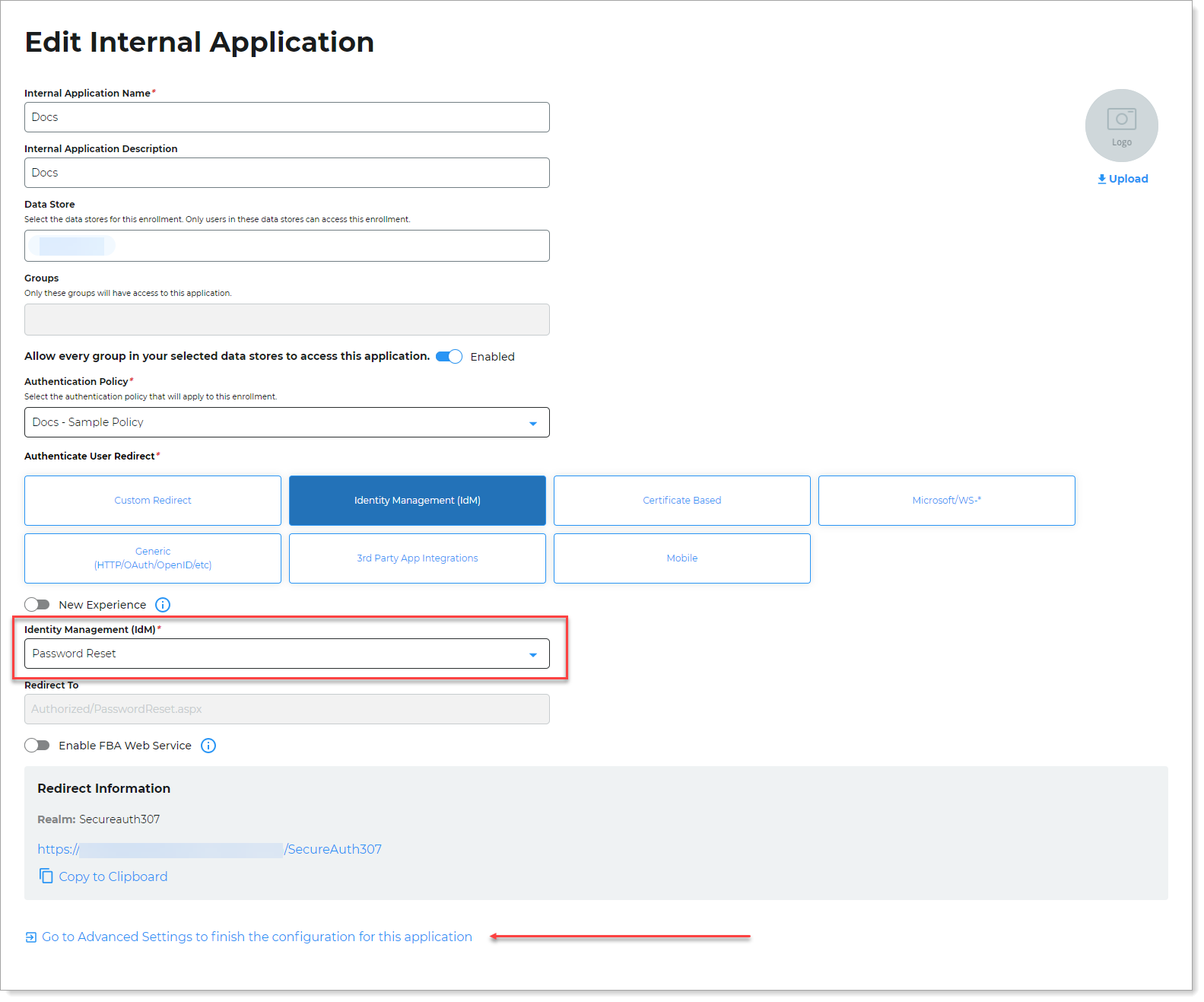The image size is (1204, 1002).
Task: Select the Microsoft/WS-* redirect option
Action: [x=946, y=501]
